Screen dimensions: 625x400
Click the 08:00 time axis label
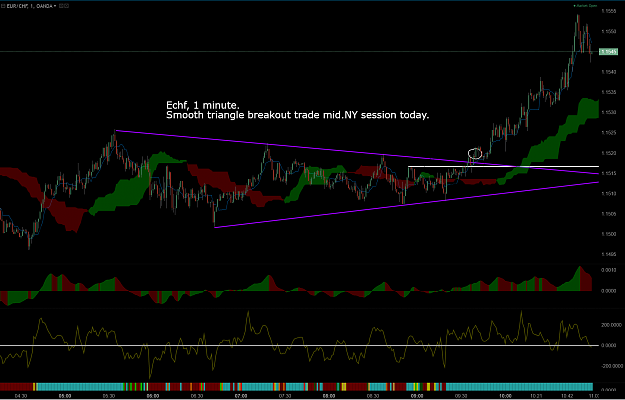click(329, 396)
